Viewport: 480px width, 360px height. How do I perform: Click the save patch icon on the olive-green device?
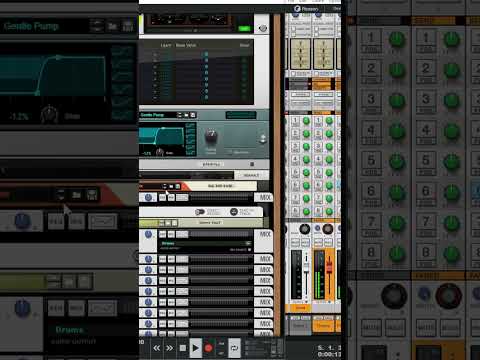coord(174,223)
